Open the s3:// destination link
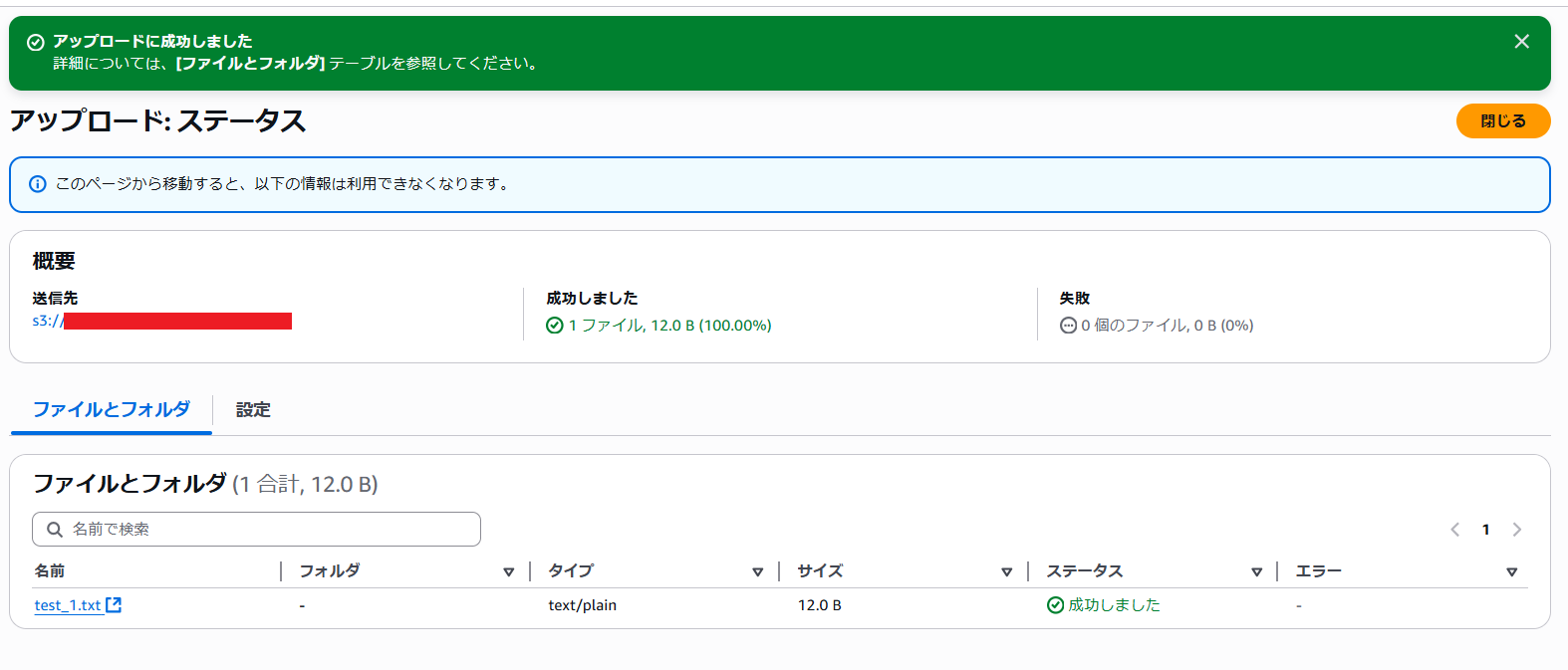This screenshot has width=1568, height=670. pyautogui.click(x=161, y=321)
